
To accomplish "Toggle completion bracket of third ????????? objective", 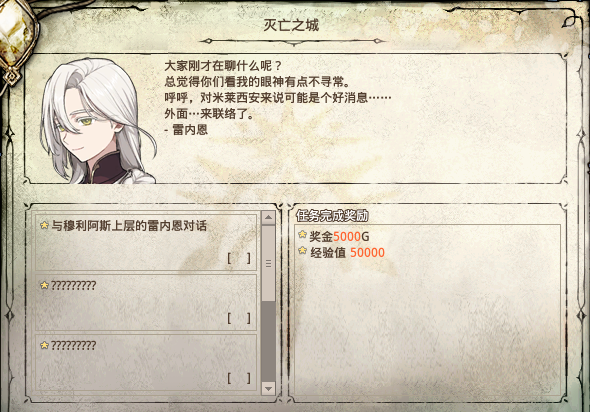I will [239, 378].
